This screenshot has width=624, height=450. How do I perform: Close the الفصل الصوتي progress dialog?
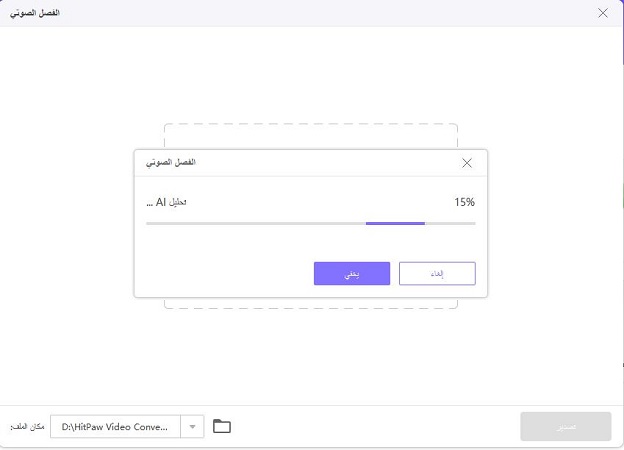[x=467, y=162]
